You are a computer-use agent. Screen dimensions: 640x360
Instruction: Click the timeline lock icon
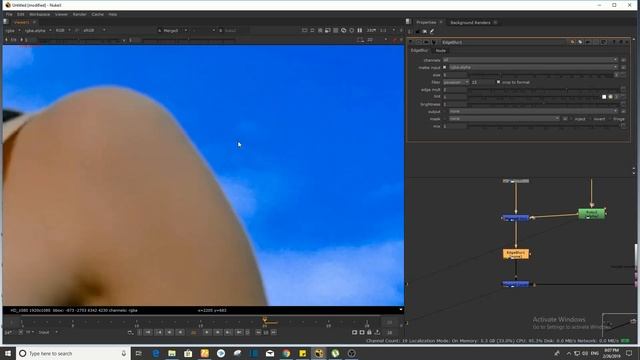coord(369,333)
